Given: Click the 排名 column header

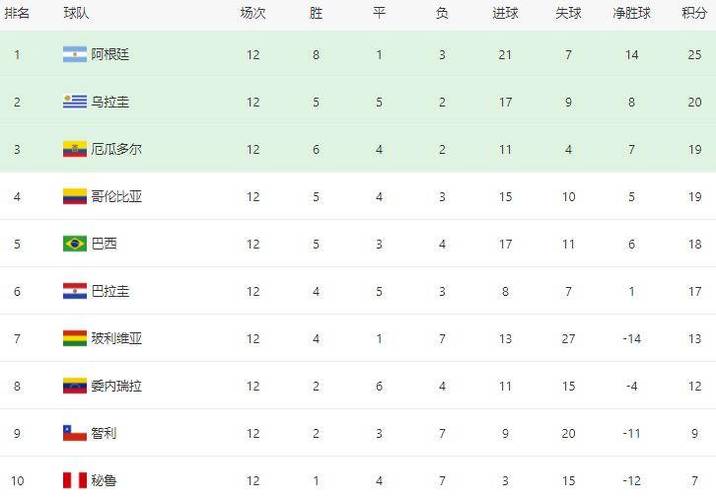Looking at the screenshot, I should pyautogui.click(x=17, y=13).
